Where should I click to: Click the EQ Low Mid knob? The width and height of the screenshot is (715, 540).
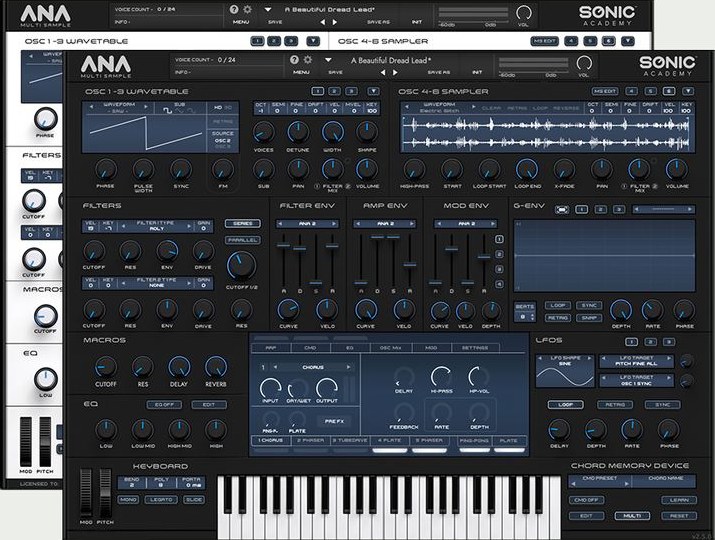point(143,430)
